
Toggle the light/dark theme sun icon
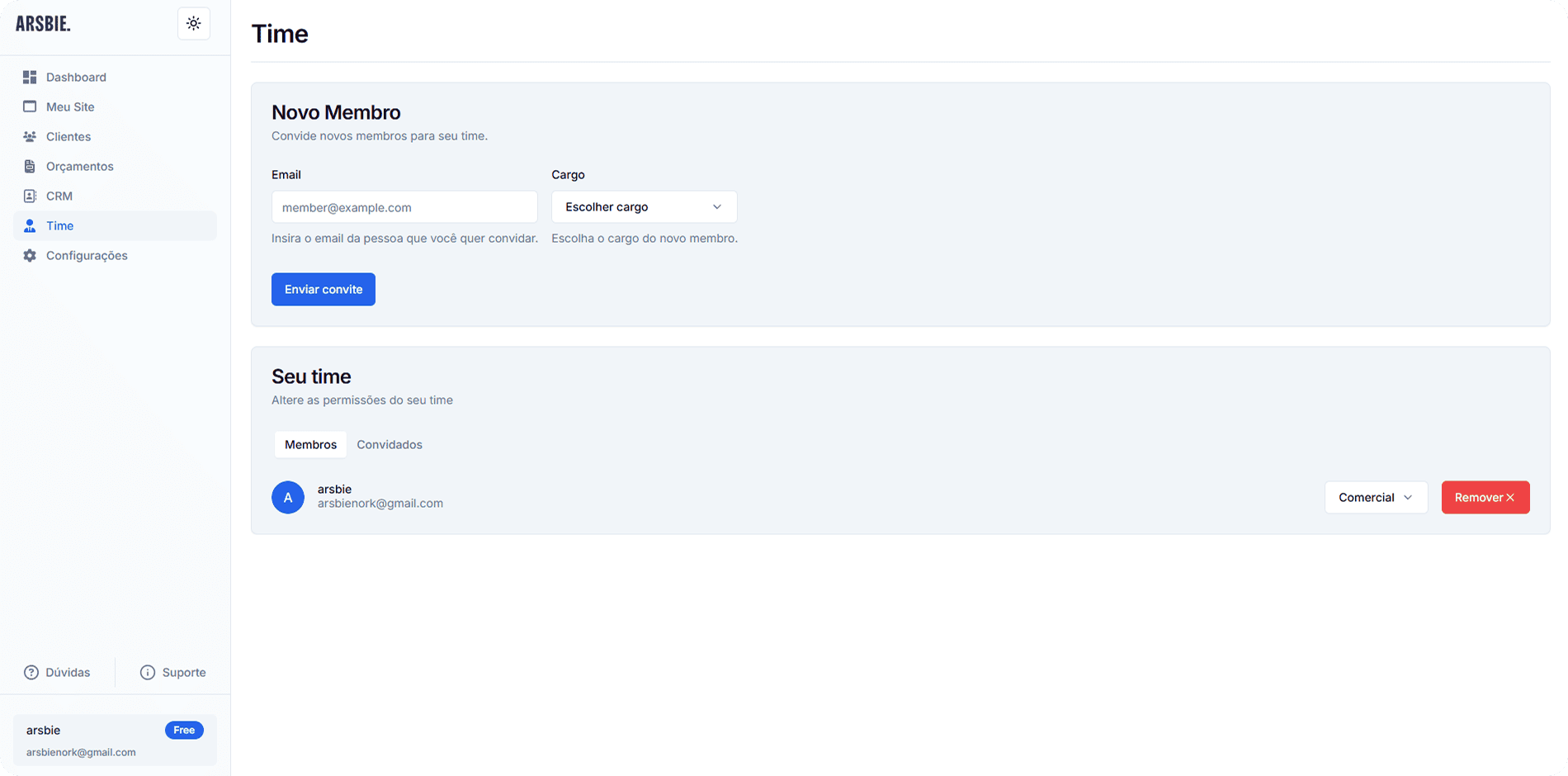coord(193,24)
